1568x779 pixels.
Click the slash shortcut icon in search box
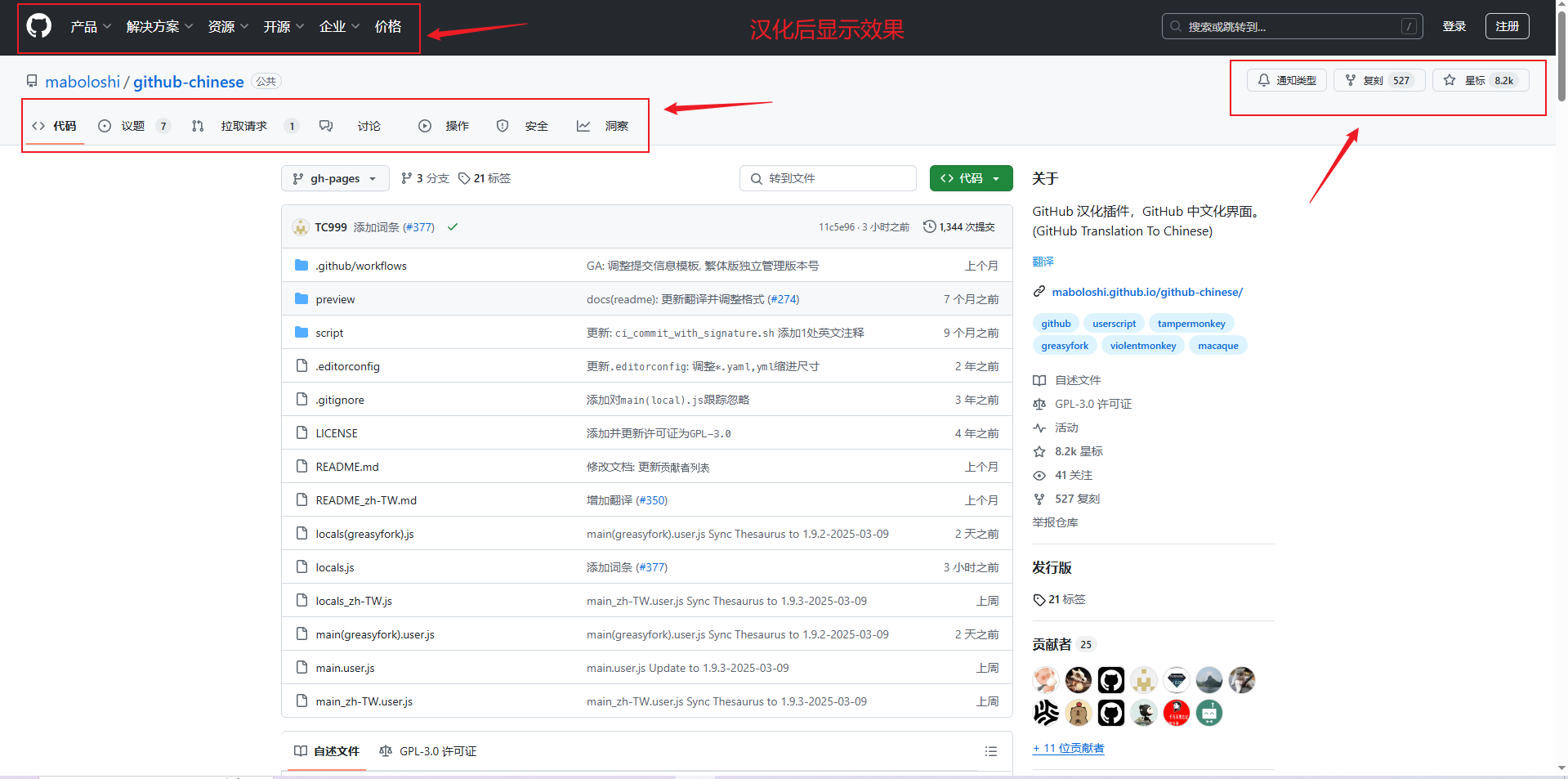(1409, 26)
